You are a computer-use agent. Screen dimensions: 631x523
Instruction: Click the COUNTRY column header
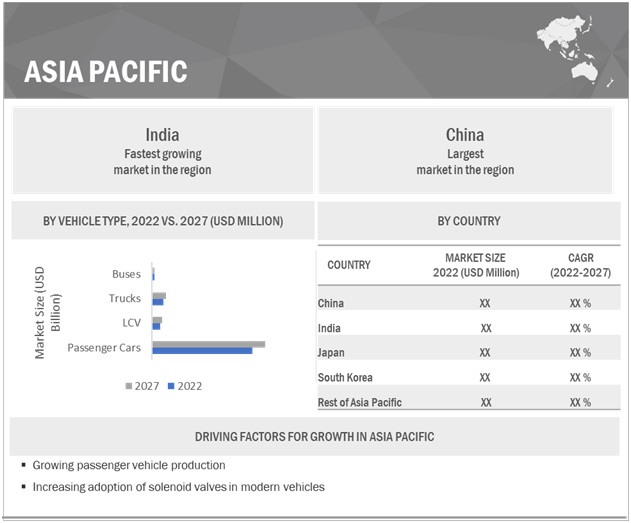349,265
